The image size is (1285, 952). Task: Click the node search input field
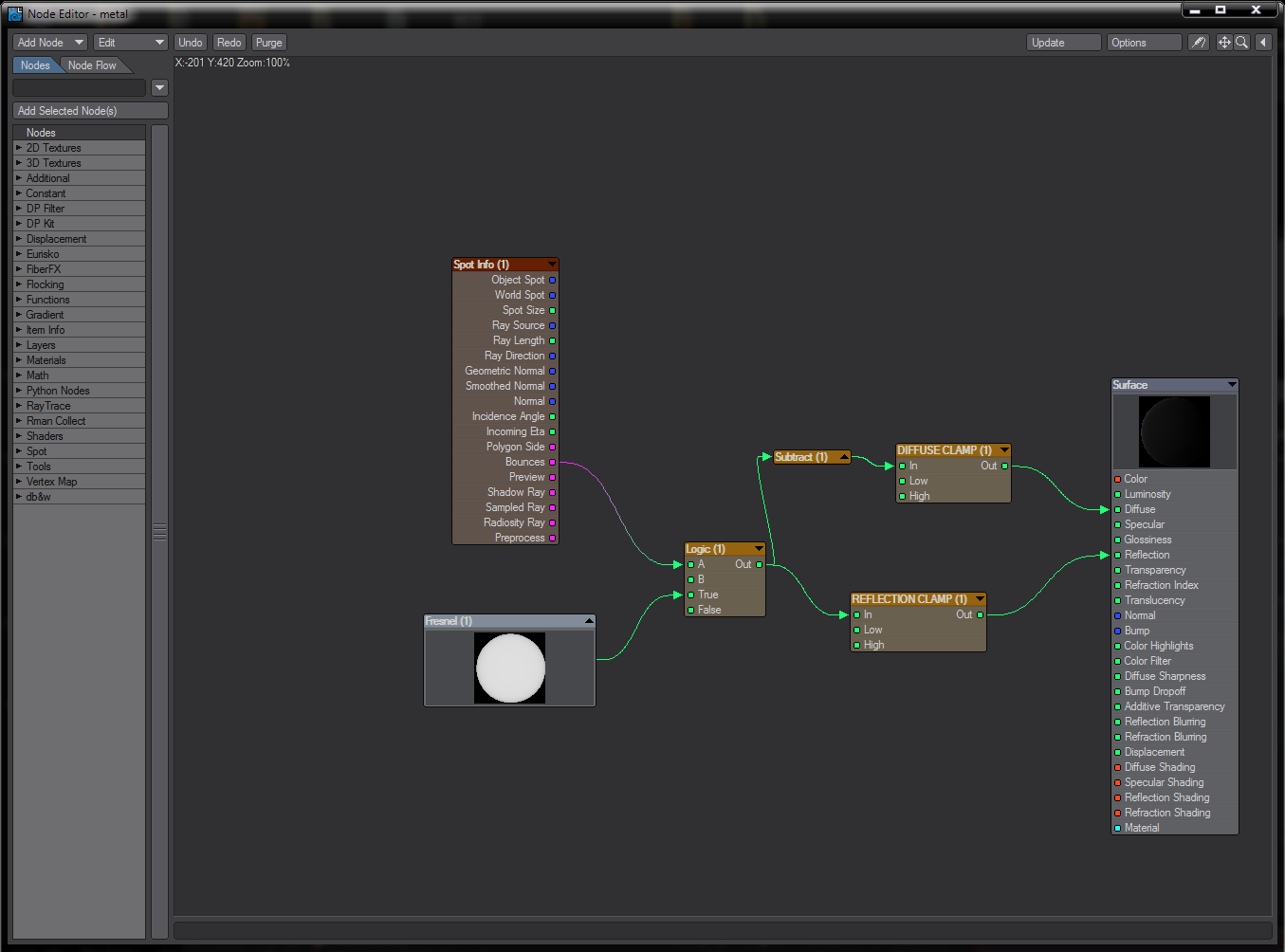(x=80, y=87)
